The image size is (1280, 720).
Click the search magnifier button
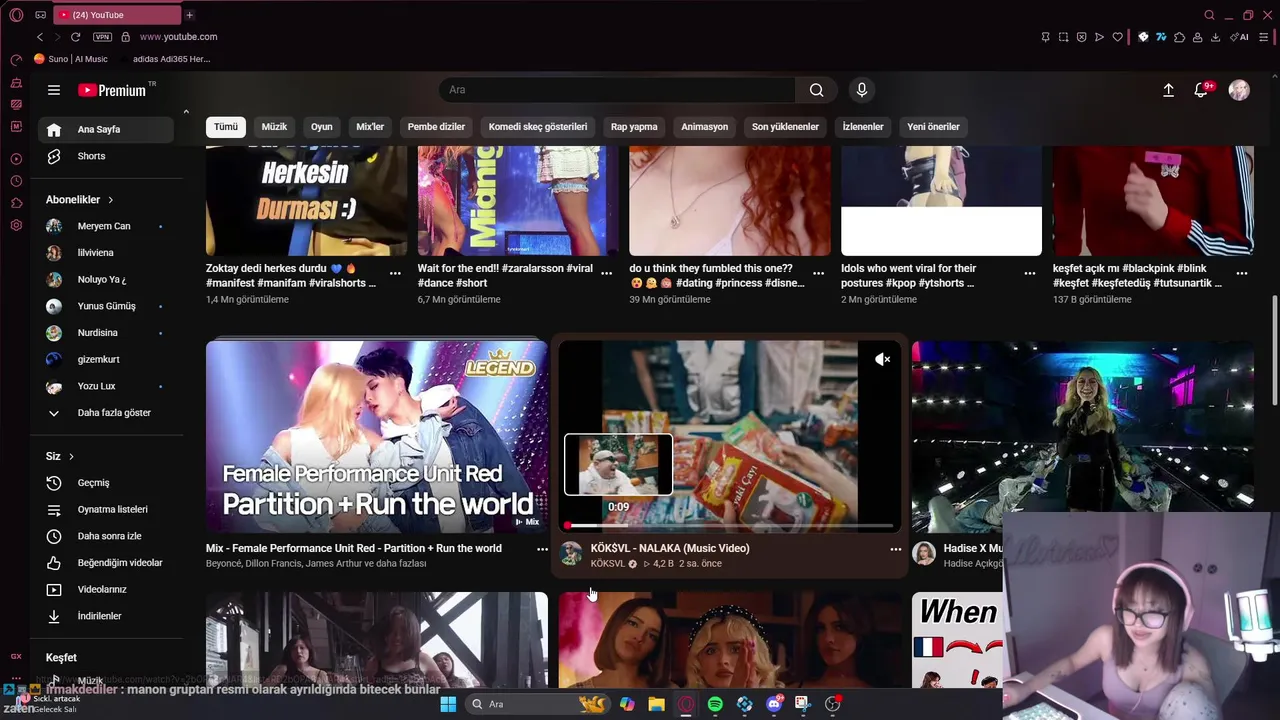click(817, 90)
